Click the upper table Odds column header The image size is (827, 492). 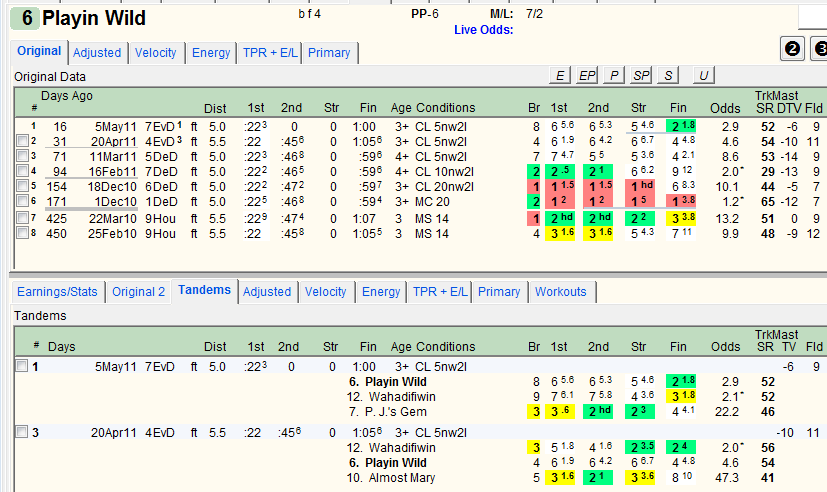(x=725, y=108)
